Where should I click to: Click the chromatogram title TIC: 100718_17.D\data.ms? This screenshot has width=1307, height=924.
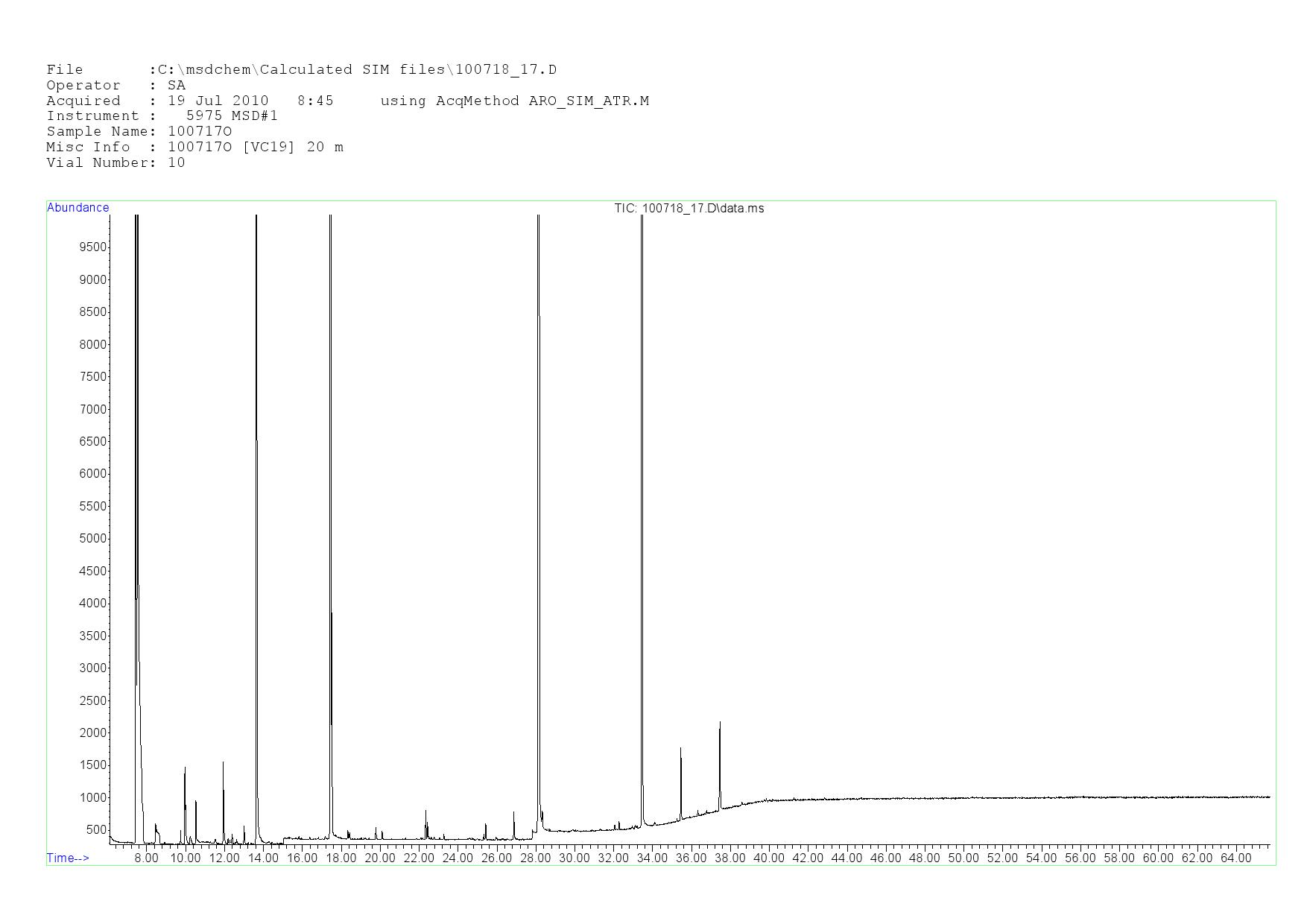pyautogui.click(x=689, y=209)
